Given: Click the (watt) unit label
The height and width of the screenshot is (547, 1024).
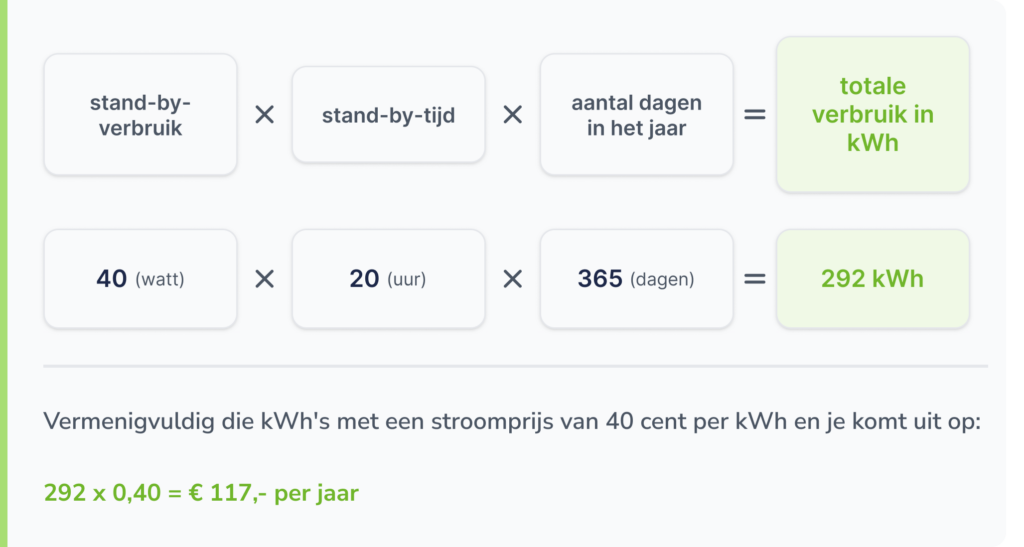Looking at the screenshot, I should click(x=160, y=279).
